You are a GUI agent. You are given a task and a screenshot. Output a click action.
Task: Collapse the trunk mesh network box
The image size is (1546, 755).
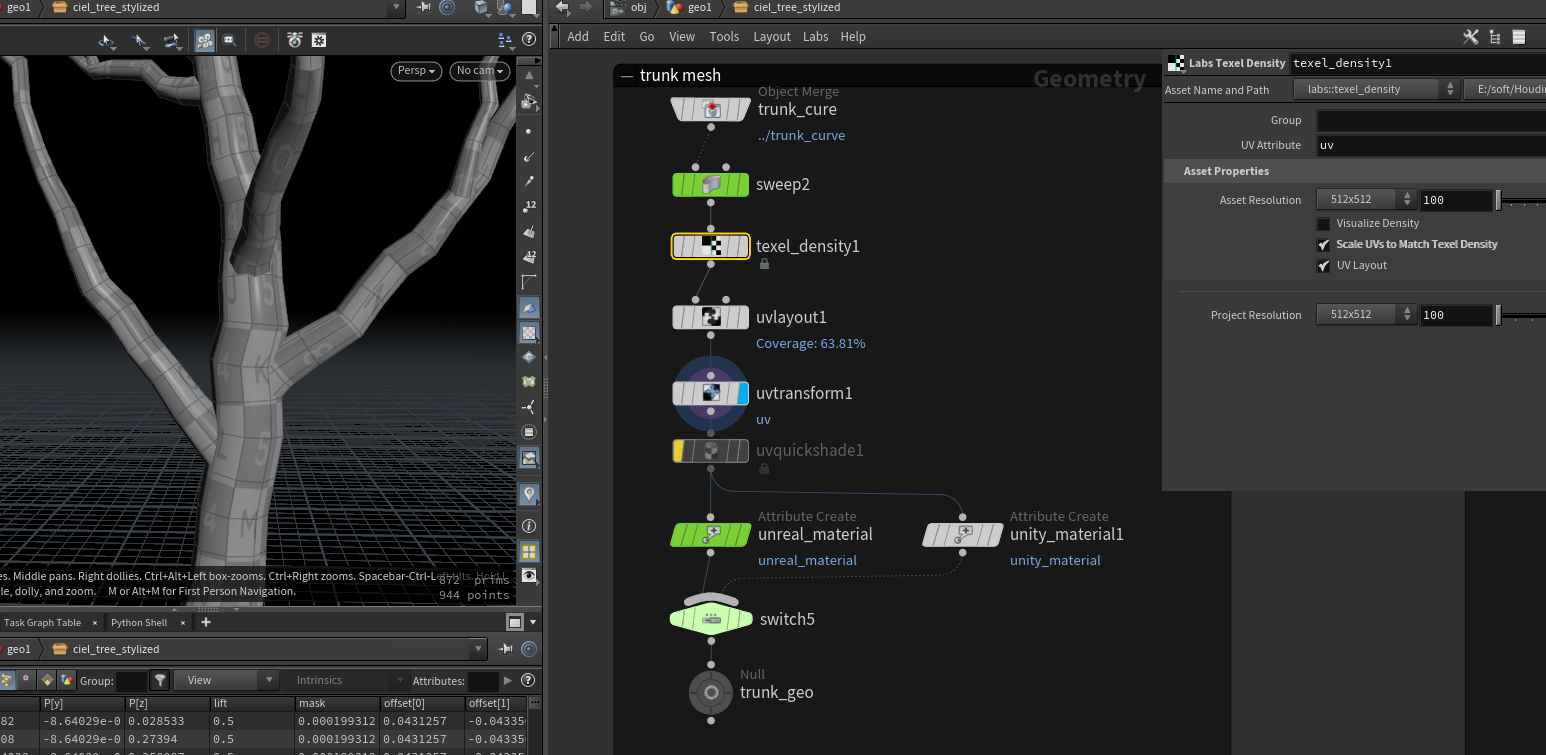pos(627,76)
